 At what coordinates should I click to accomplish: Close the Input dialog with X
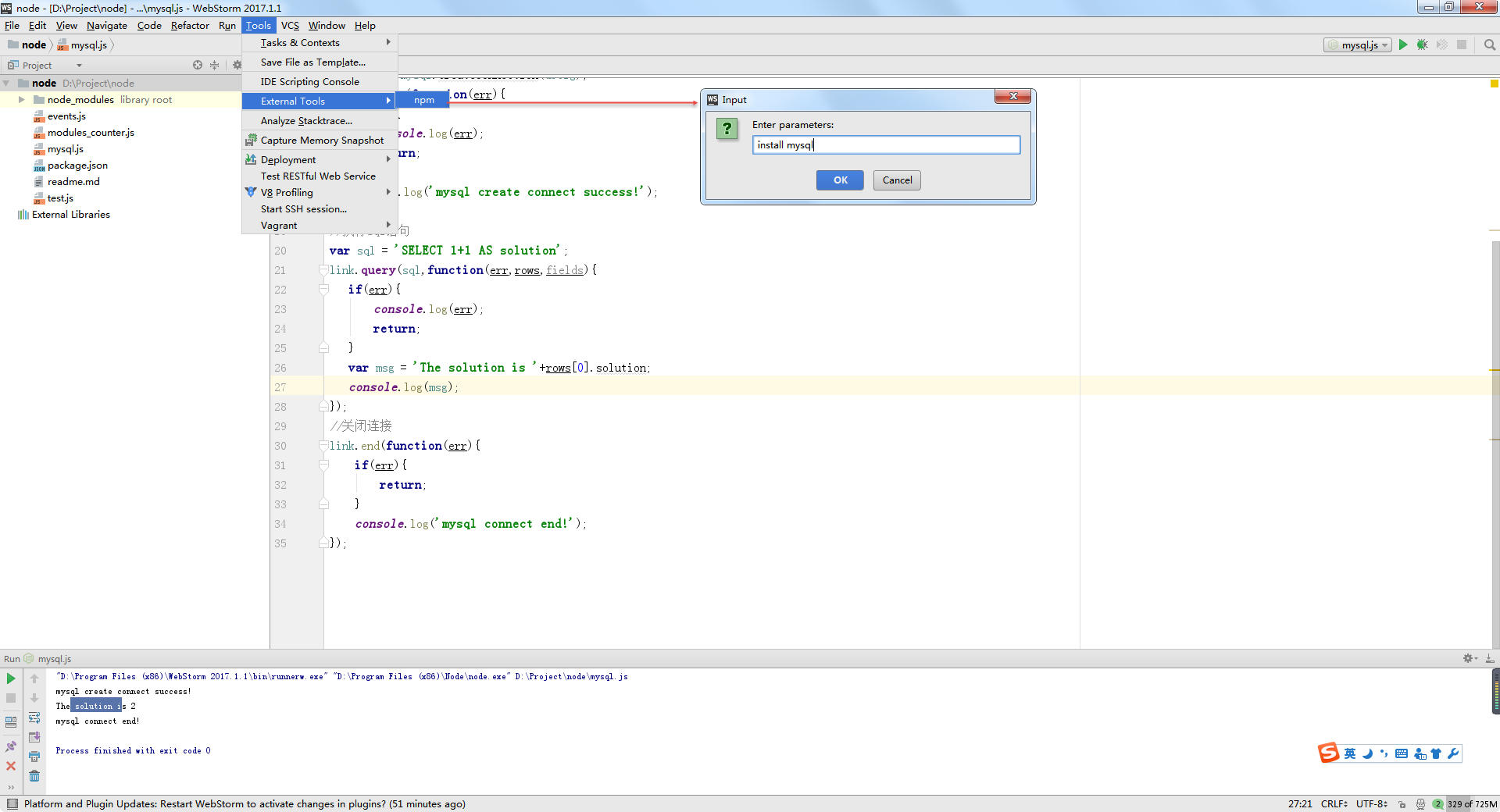(1013, 96)
